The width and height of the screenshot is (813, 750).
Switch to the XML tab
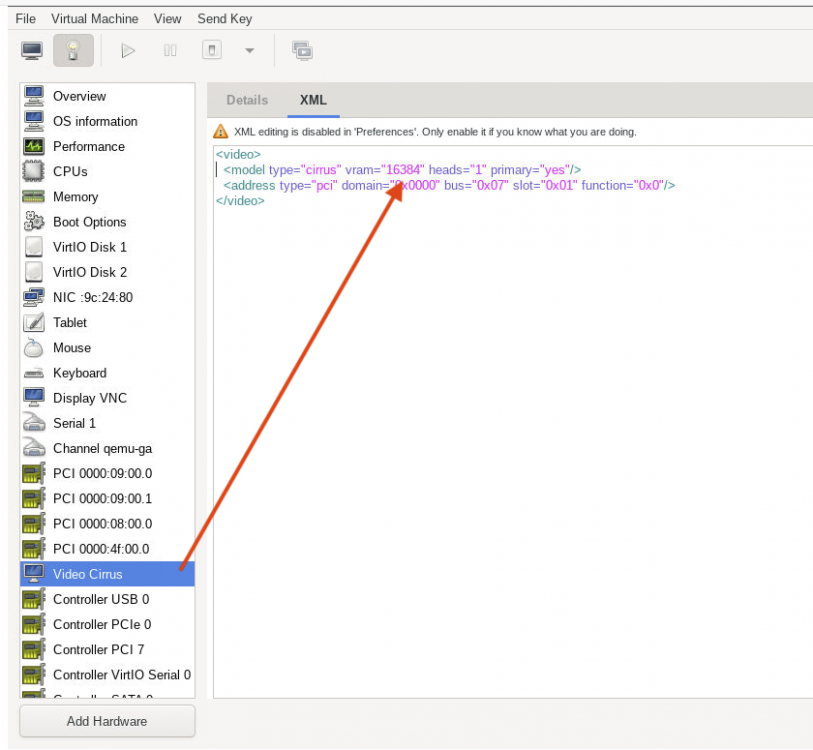tap(313, 100)
